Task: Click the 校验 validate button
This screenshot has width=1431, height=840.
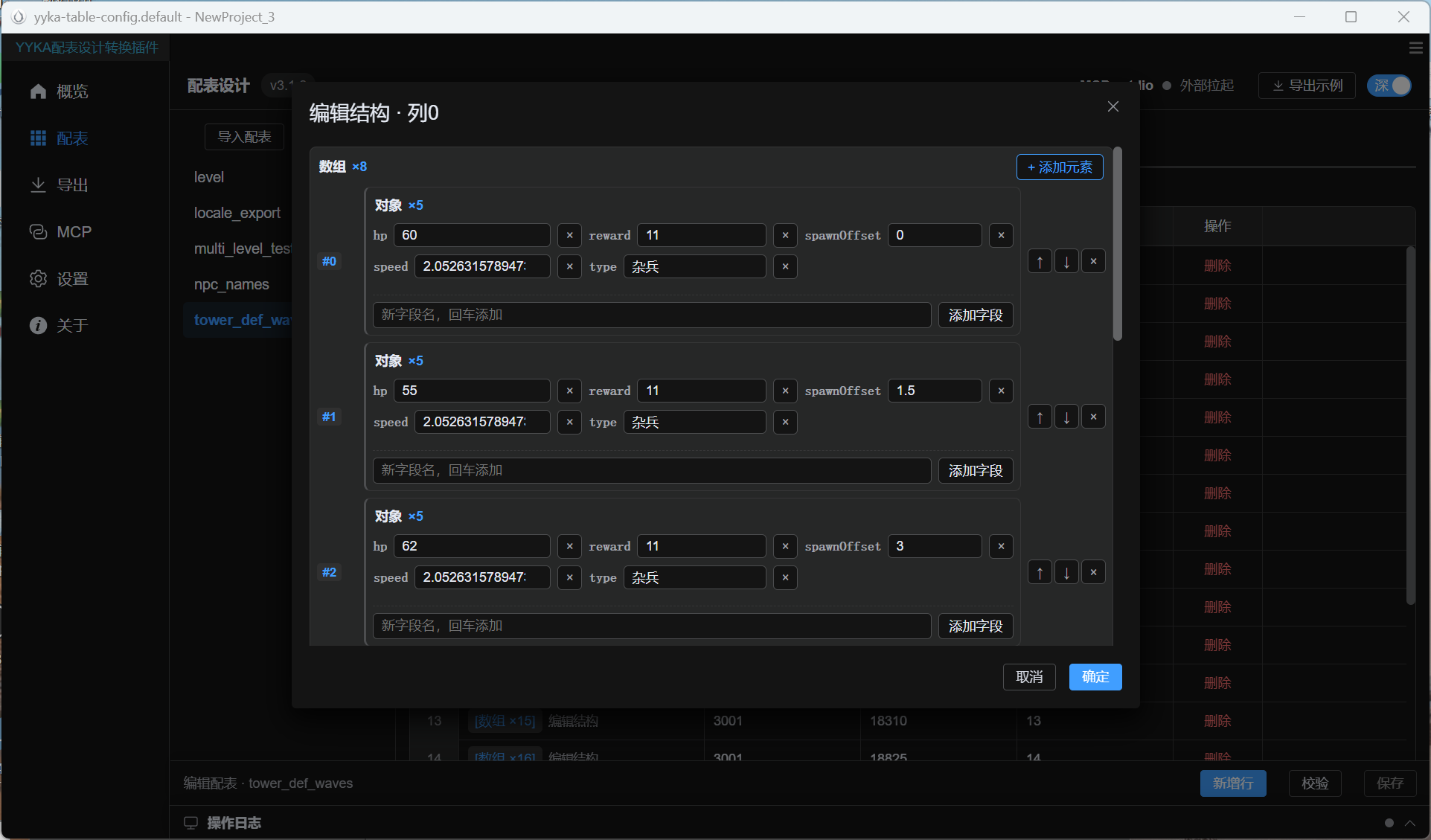Action: coord(1315,783)
